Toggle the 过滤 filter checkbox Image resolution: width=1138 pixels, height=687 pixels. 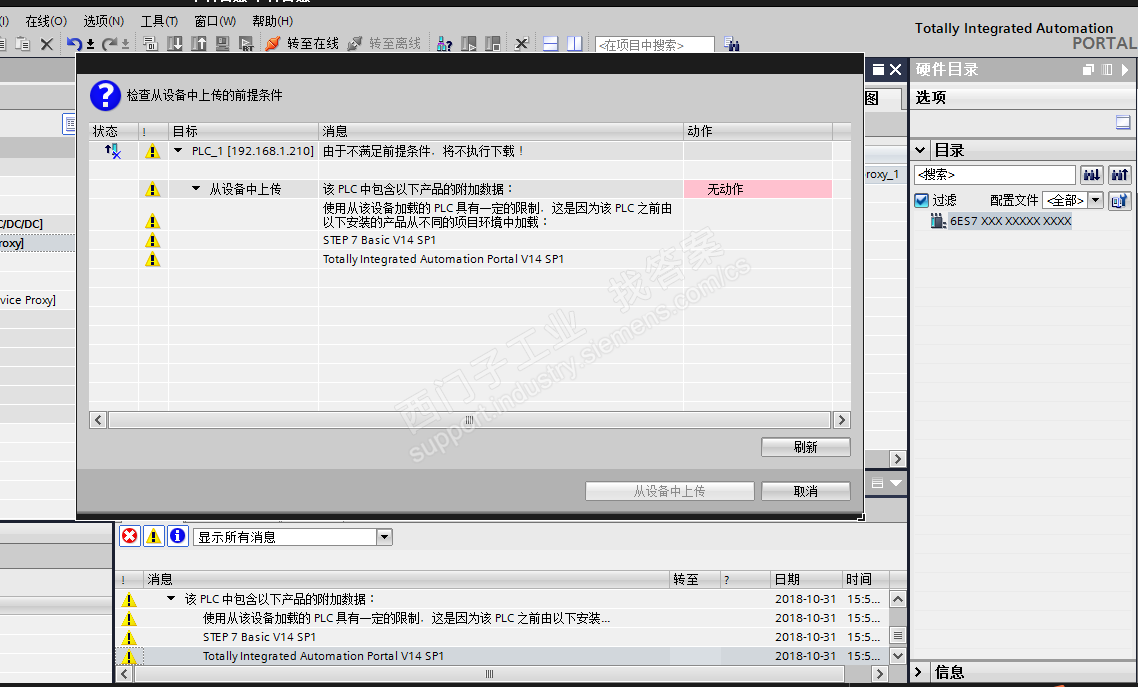pos(922,200)
